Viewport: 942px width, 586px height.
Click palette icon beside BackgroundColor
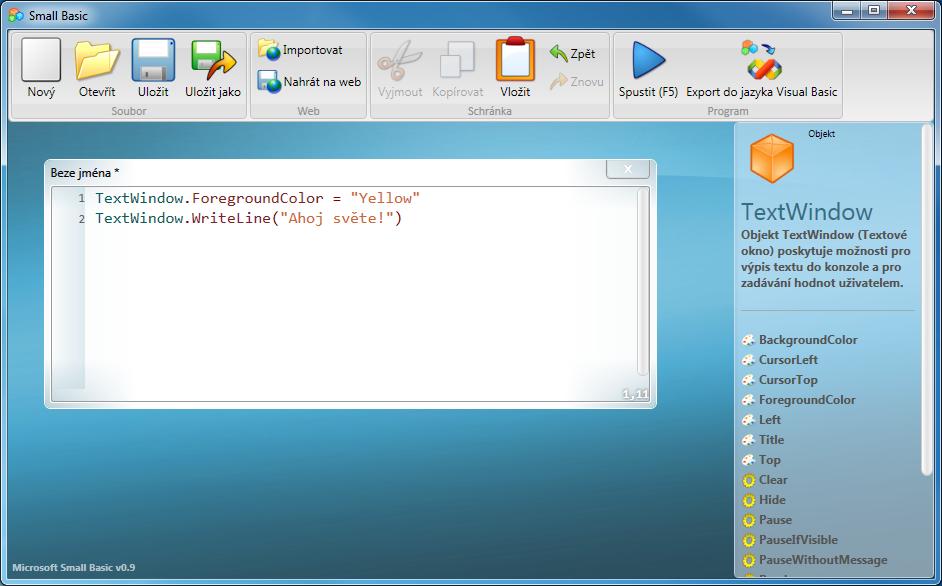pyautogui.click(x=748, y=340)
